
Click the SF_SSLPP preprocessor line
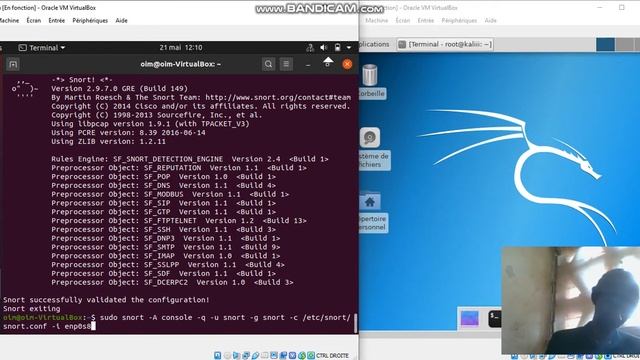point(168,265)
